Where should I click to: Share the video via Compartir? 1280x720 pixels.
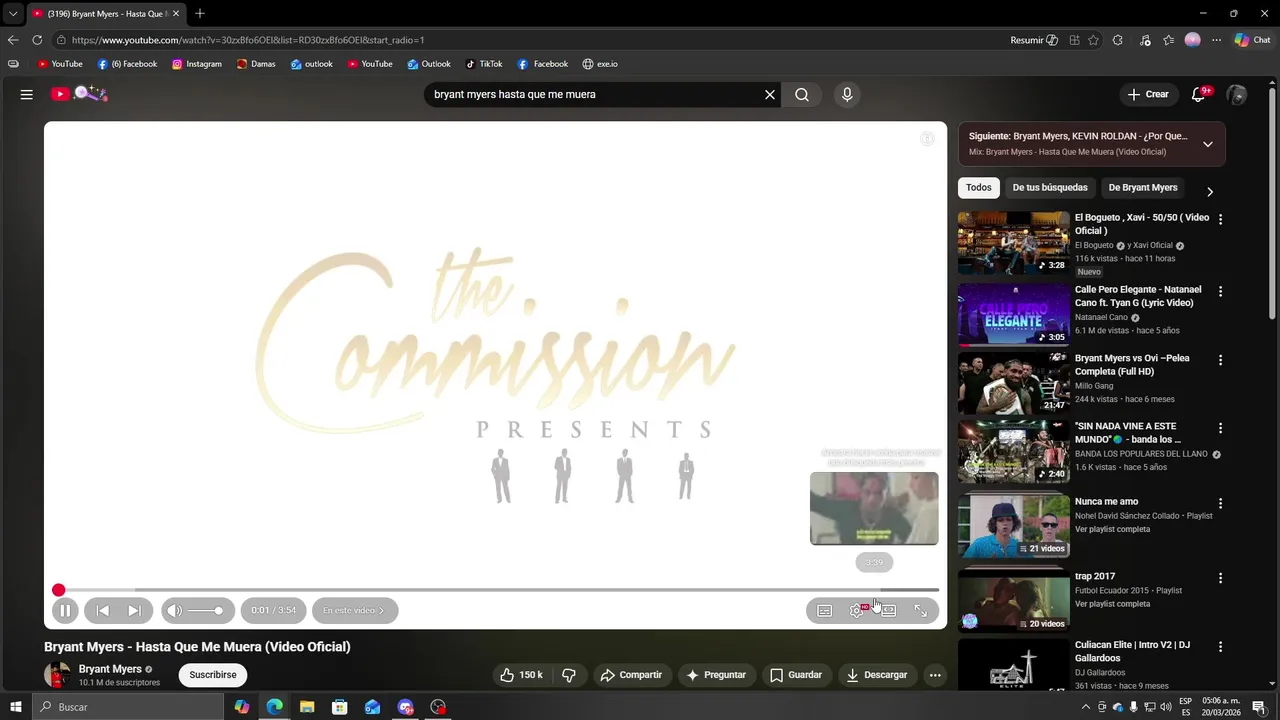(x=631, y=675)
